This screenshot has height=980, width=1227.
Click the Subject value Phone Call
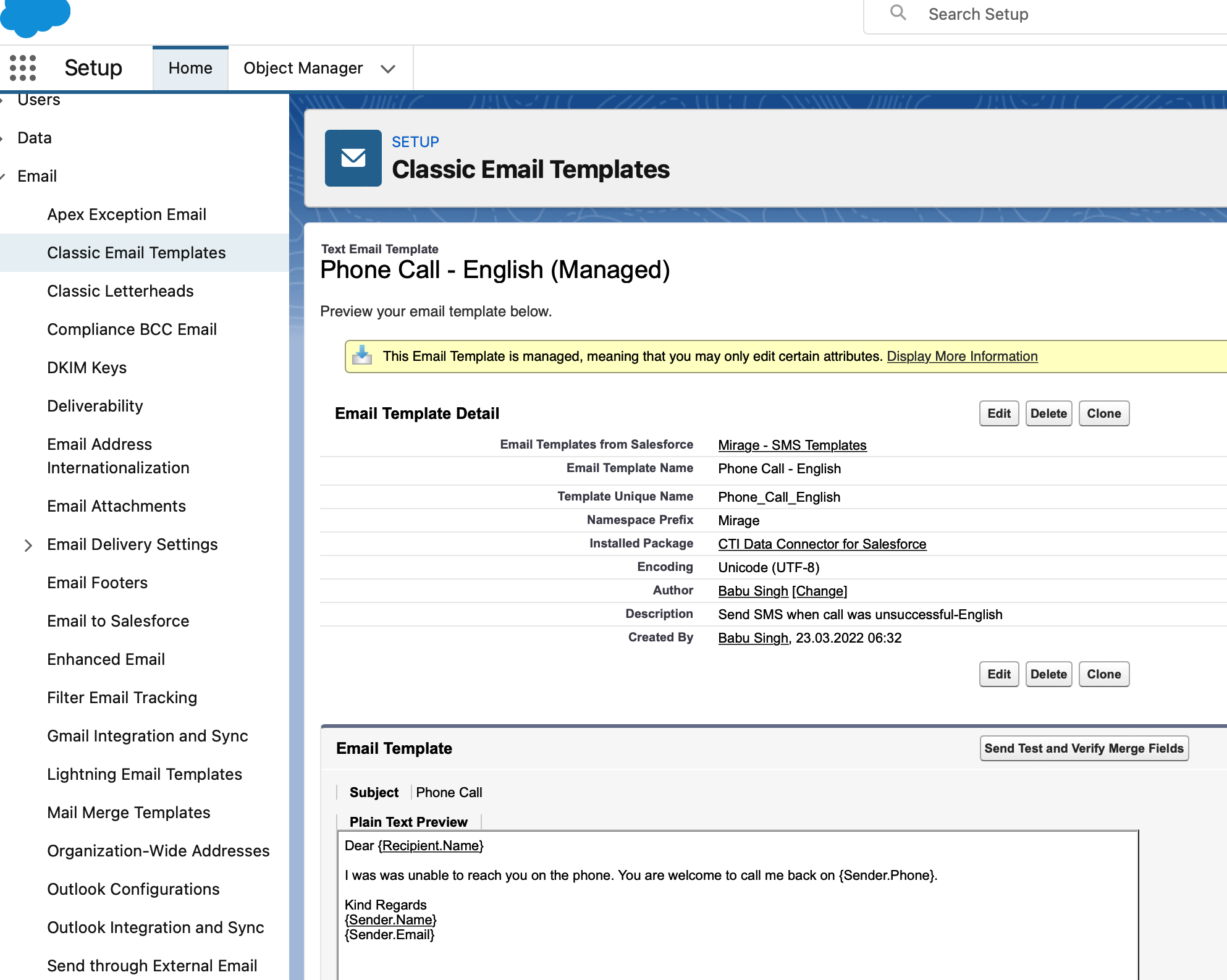pyautogui.click(x=449, y=793)
